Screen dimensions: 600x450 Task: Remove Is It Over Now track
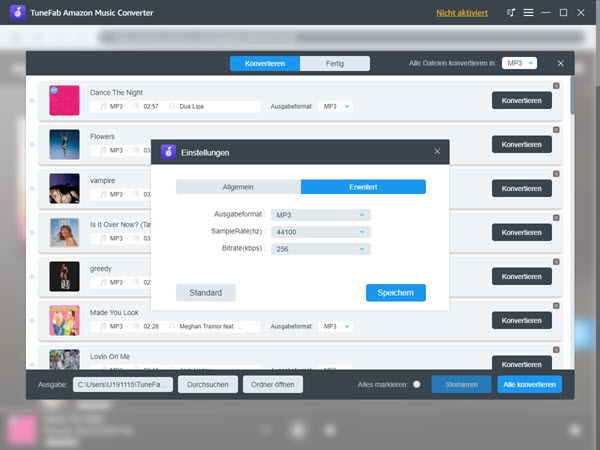pyautogui.click(x=556, y=218)
